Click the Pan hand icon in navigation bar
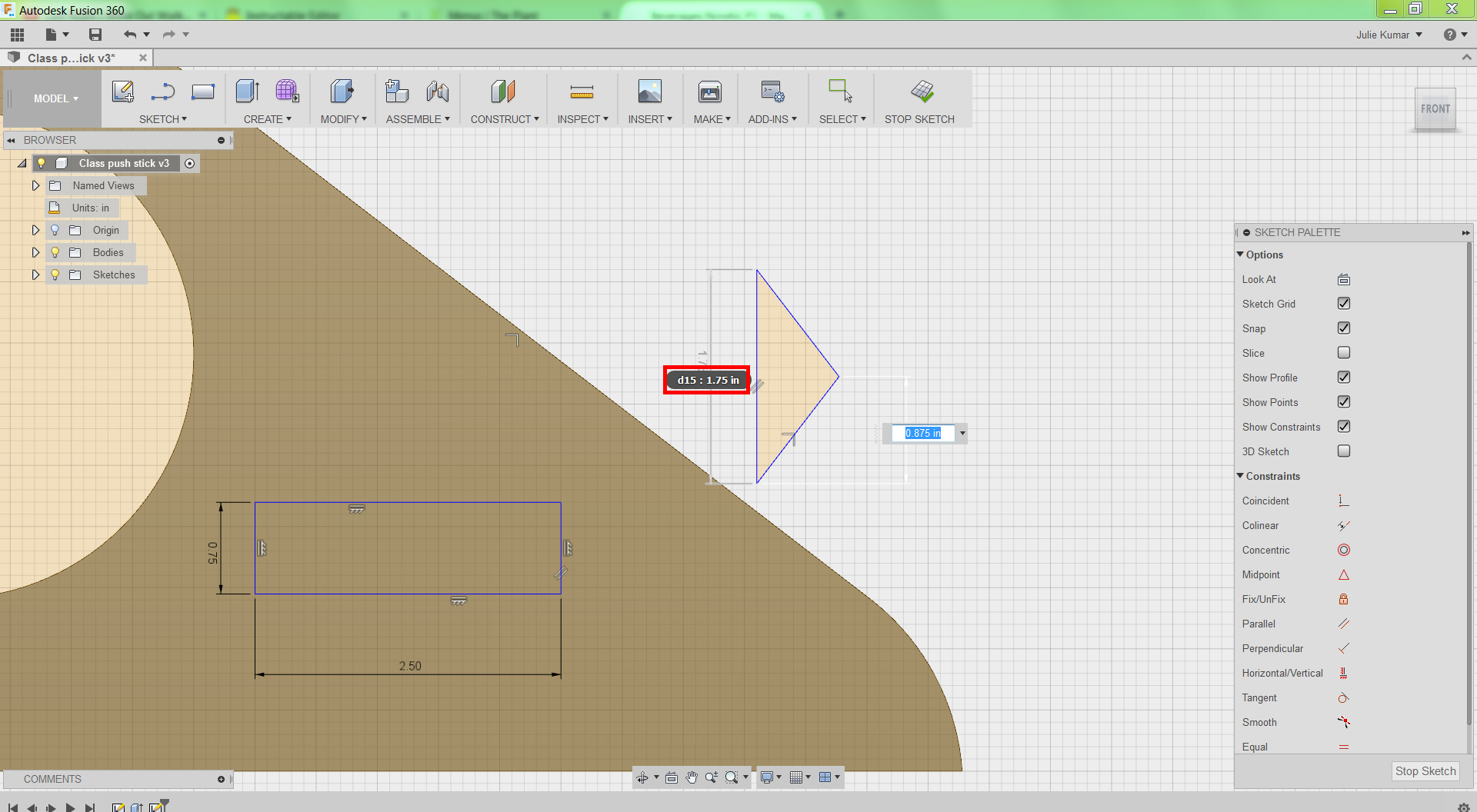 pos(692,777)
